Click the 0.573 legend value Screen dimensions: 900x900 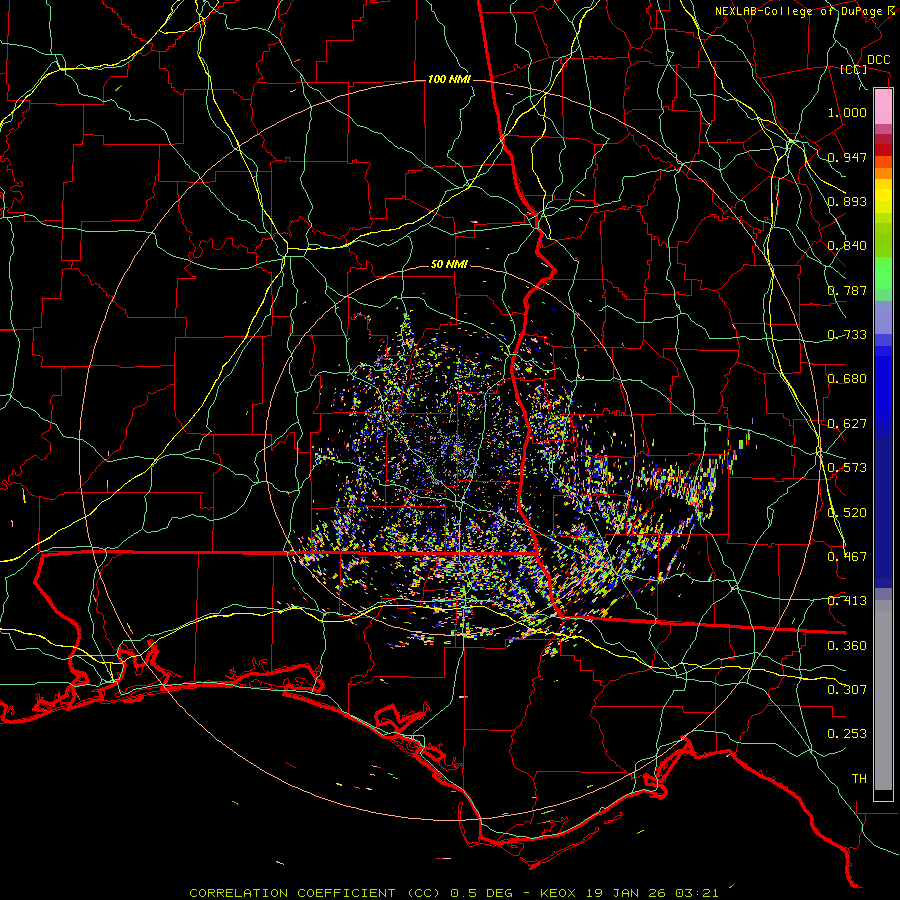[847, 468]
